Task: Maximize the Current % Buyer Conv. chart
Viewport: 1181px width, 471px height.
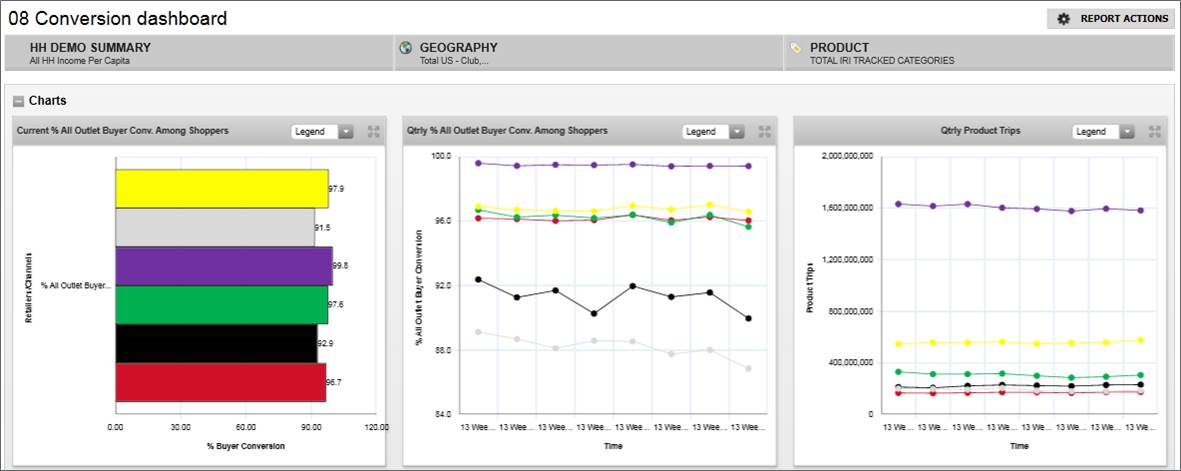Action: pos(374,131)
